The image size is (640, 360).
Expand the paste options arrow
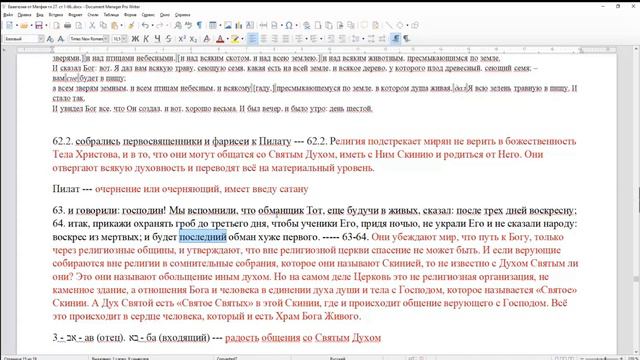[x=121, y=25]
